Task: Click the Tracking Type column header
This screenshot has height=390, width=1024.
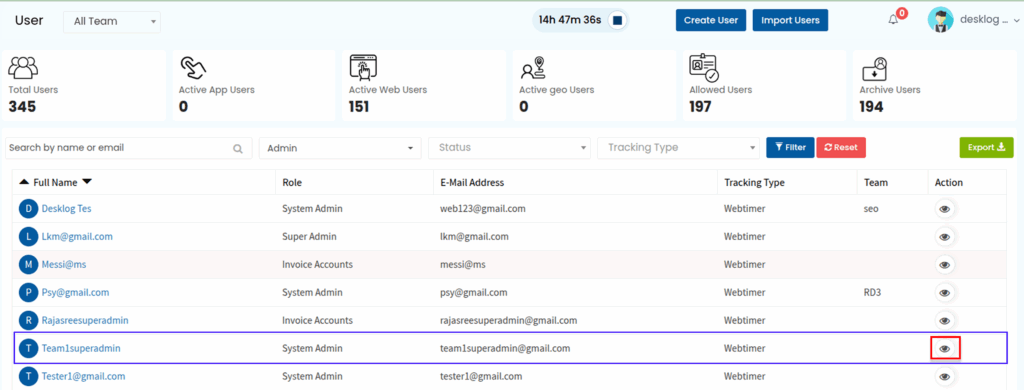Action: [754, 183]
